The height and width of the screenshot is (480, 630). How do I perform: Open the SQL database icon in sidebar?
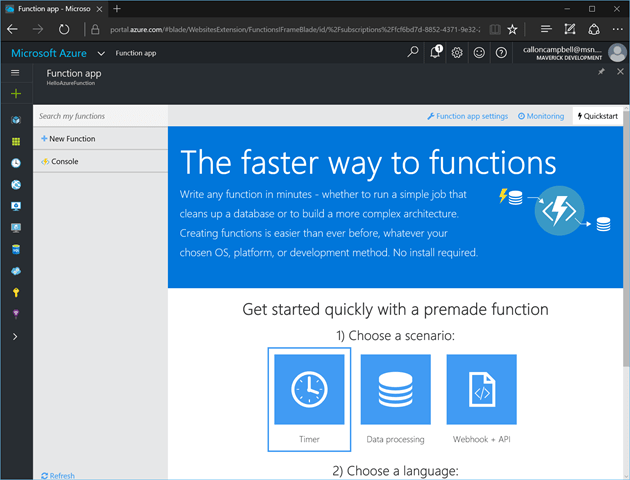[x=15, y=249]
